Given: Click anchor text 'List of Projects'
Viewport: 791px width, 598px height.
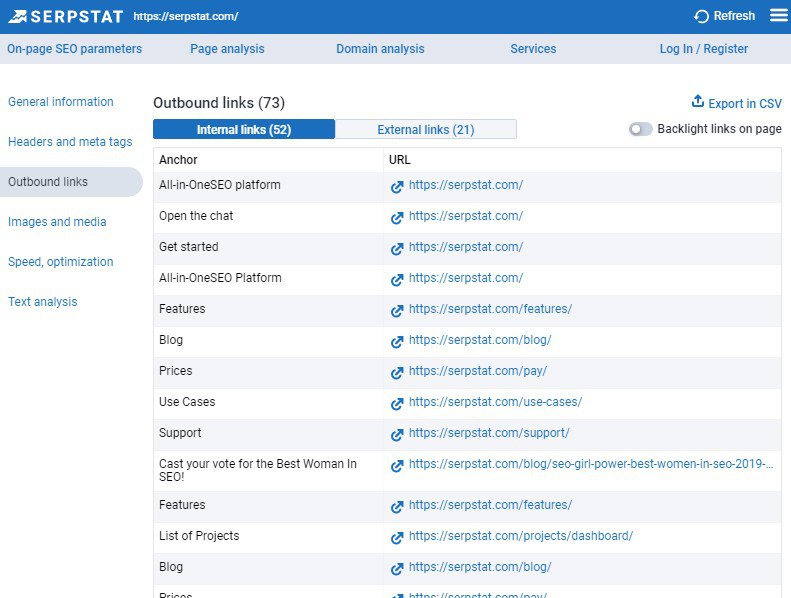Looking at the screenshot, I should [199, 536].
